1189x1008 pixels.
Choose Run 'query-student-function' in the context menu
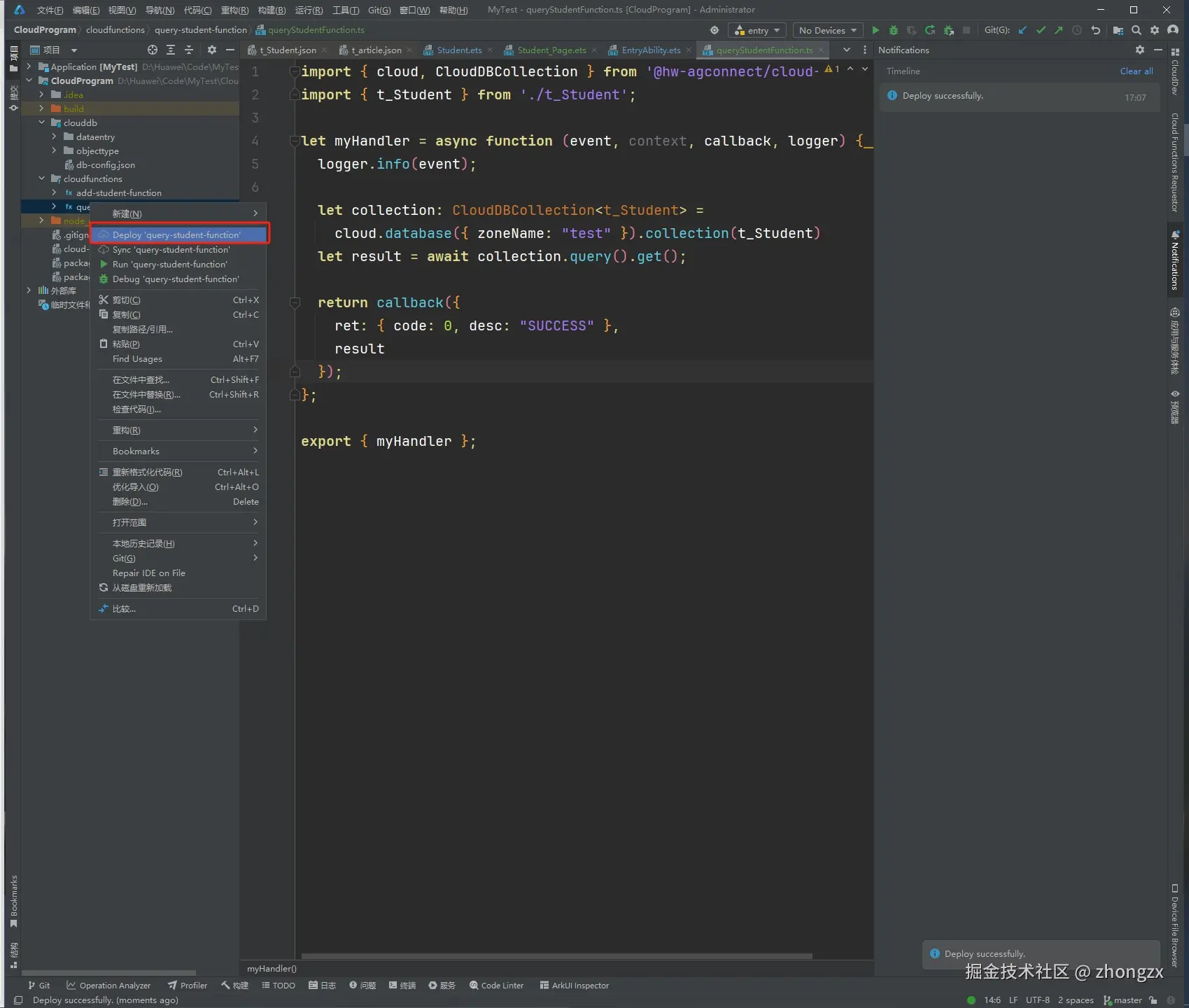[x=169, y=265]
